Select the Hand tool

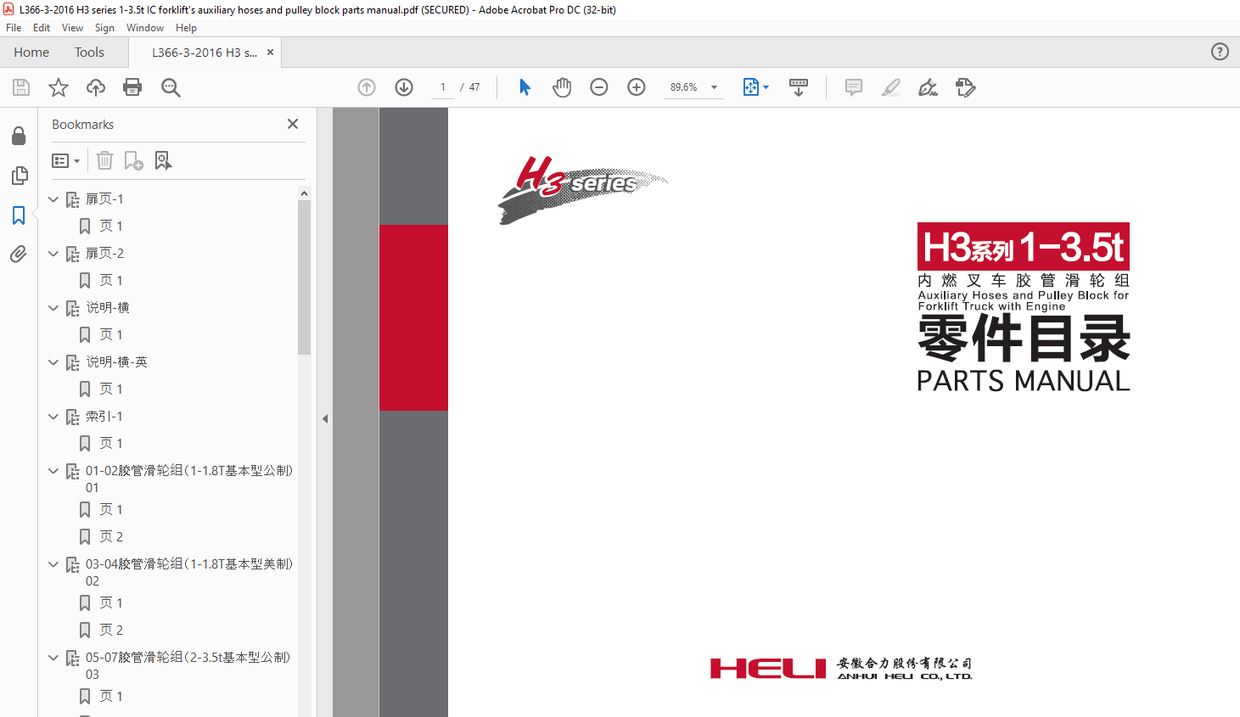coord(562,87)
